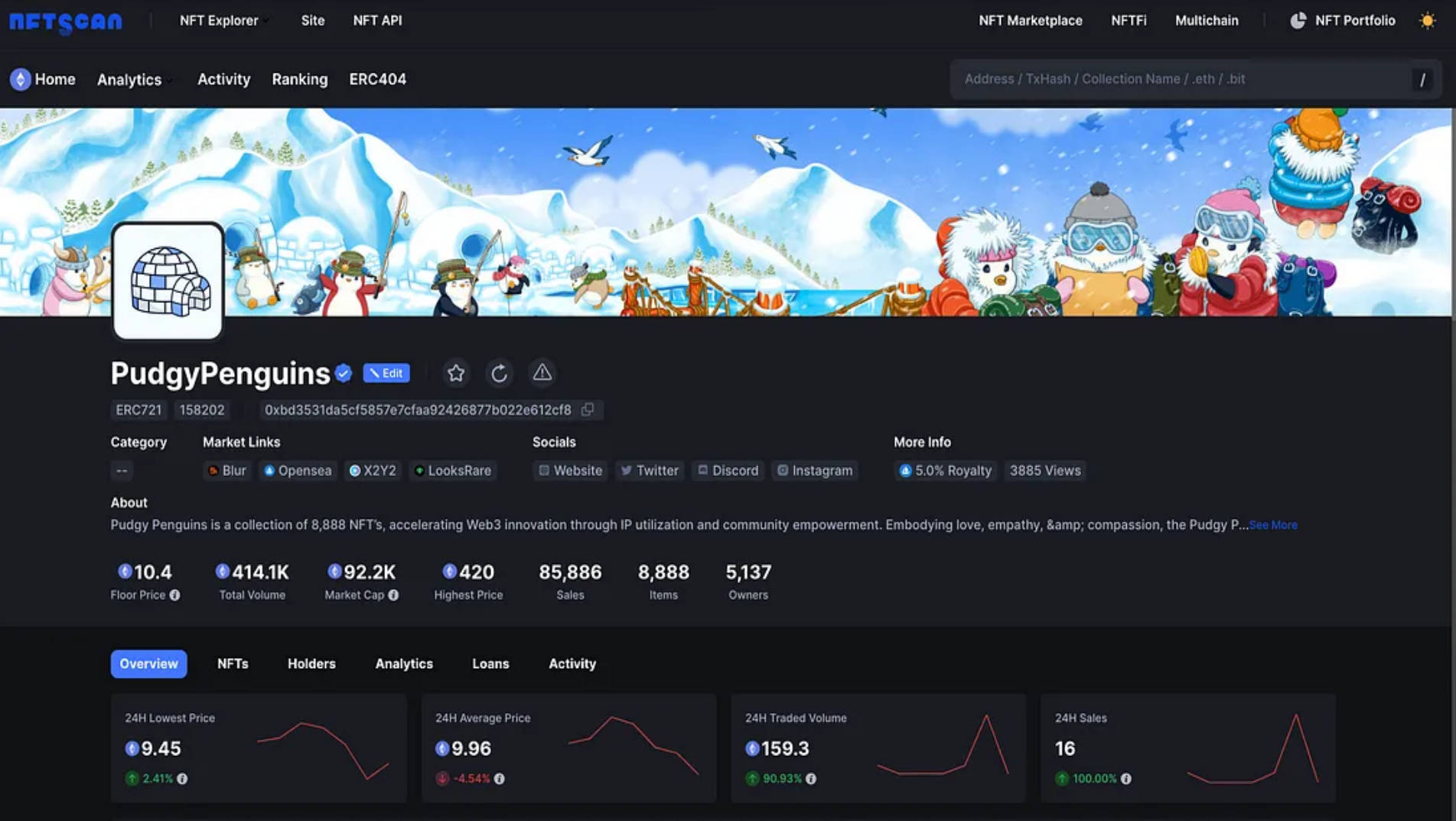Open the Opensea market link

click(298, 471)
